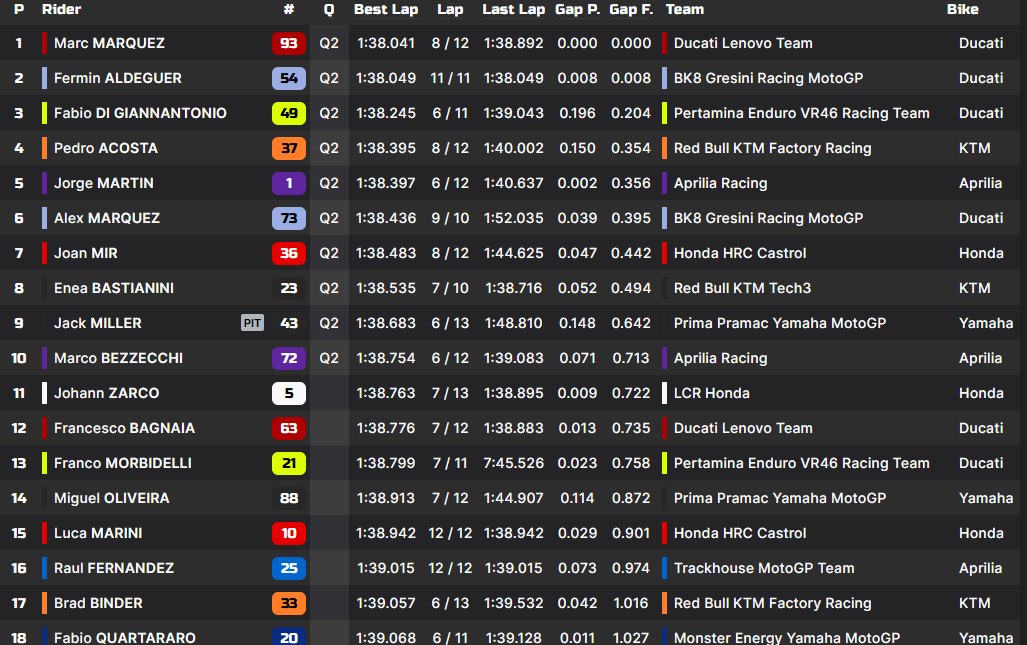Select rider name Enea BASTIANINI
1027x645 pixels.
(x=114, y=289)
